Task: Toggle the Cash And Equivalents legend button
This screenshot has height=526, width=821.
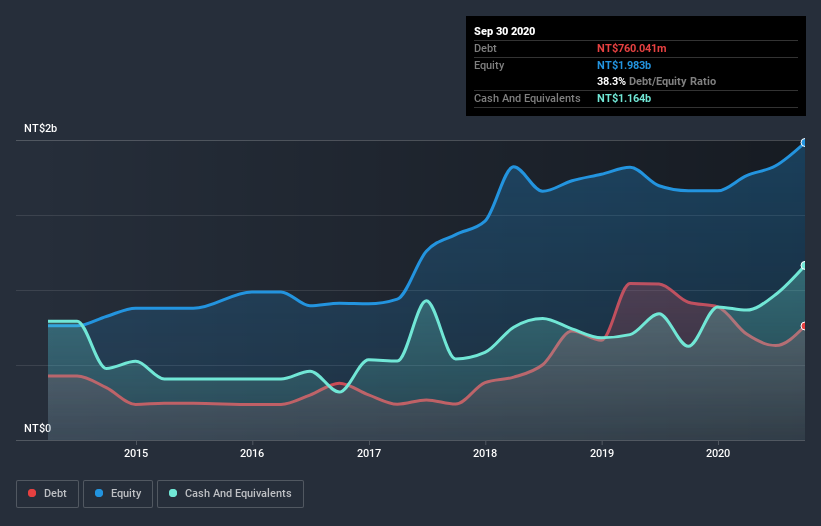Action: point(230,494)
